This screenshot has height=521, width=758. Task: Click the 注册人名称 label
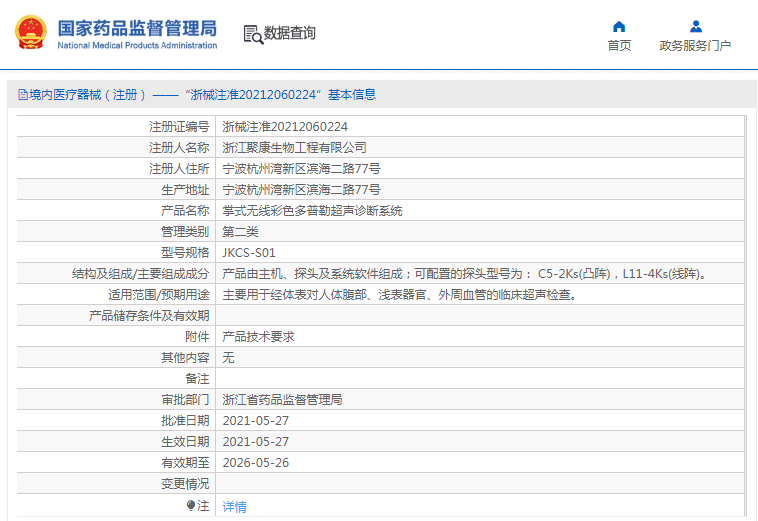179,147
